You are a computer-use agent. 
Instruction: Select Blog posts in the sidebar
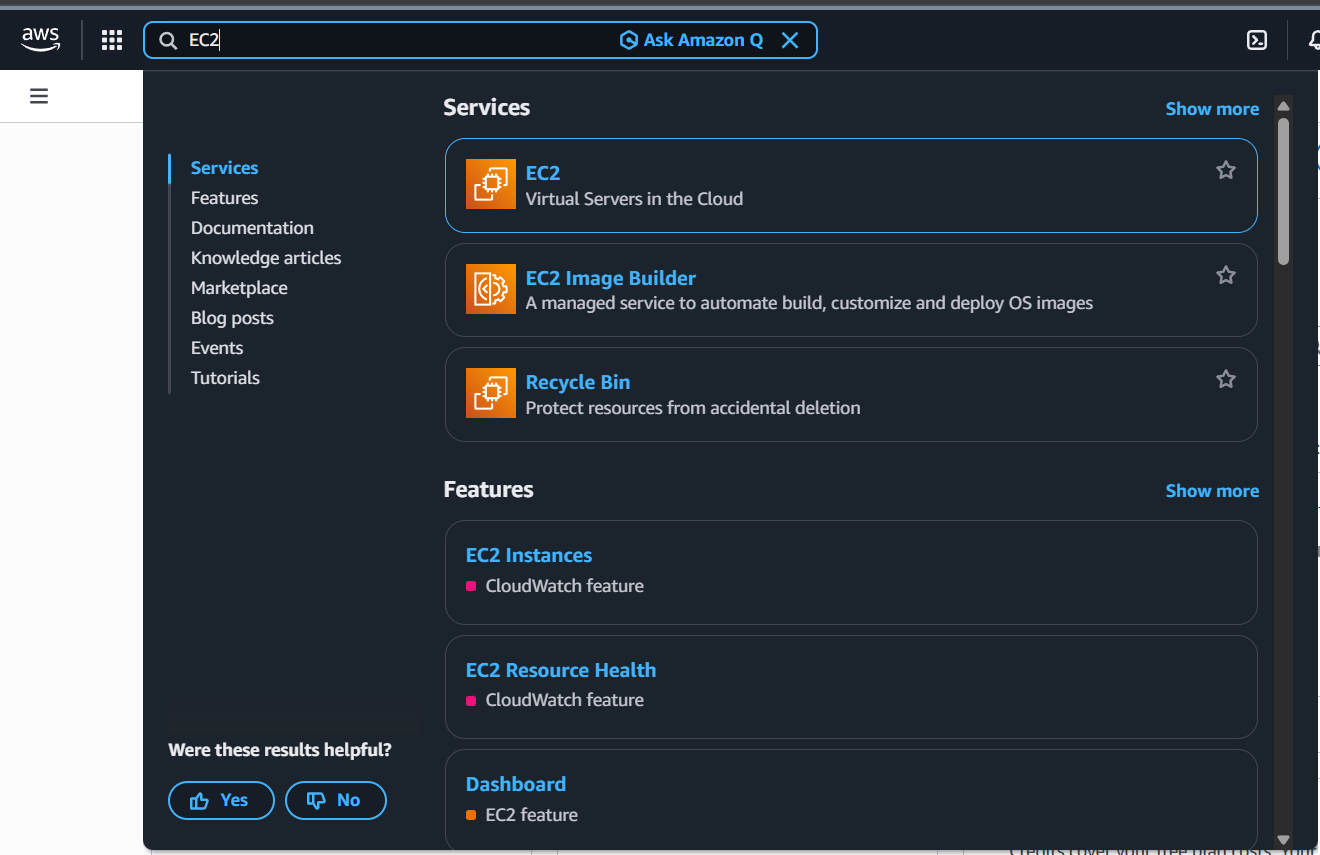pos(232,318)
